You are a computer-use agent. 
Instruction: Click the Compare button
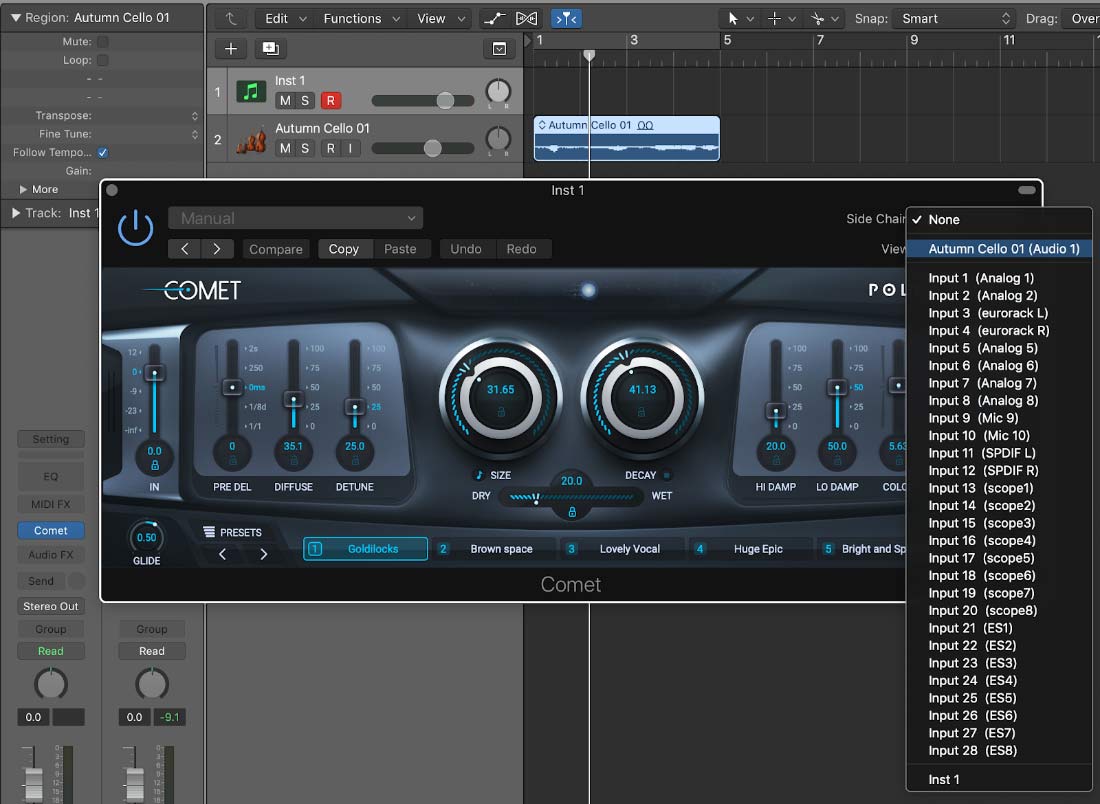click(x=276, y=249)
